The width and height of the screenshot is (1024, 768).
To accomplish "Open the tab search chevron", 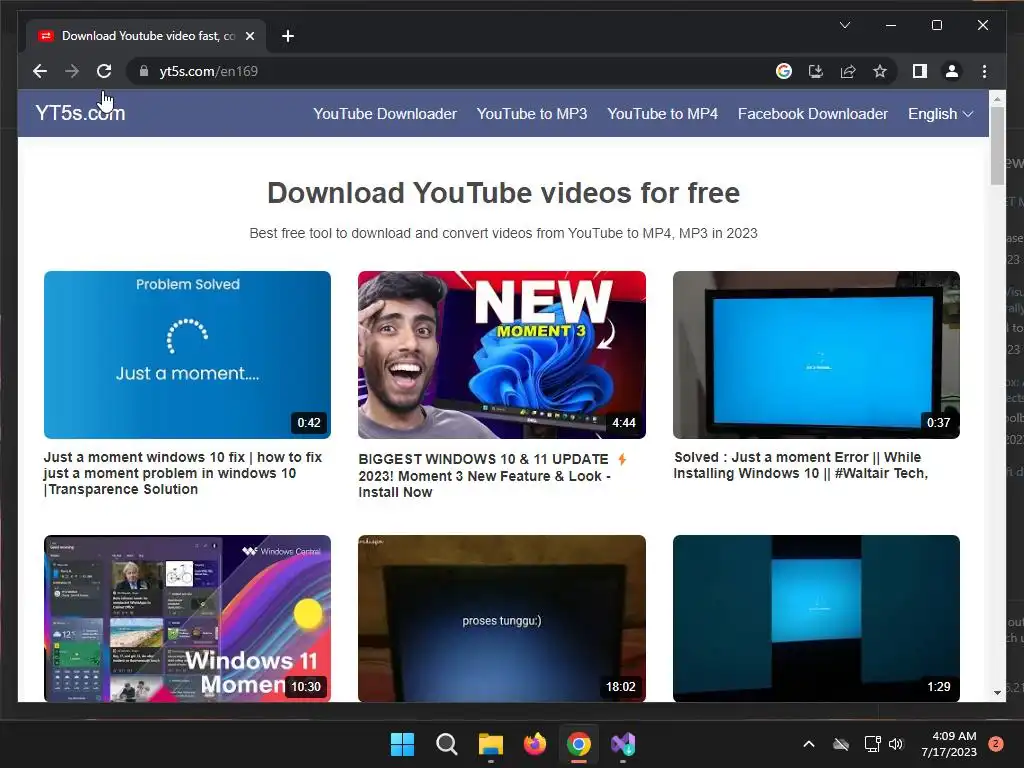I will click(844, 25).
